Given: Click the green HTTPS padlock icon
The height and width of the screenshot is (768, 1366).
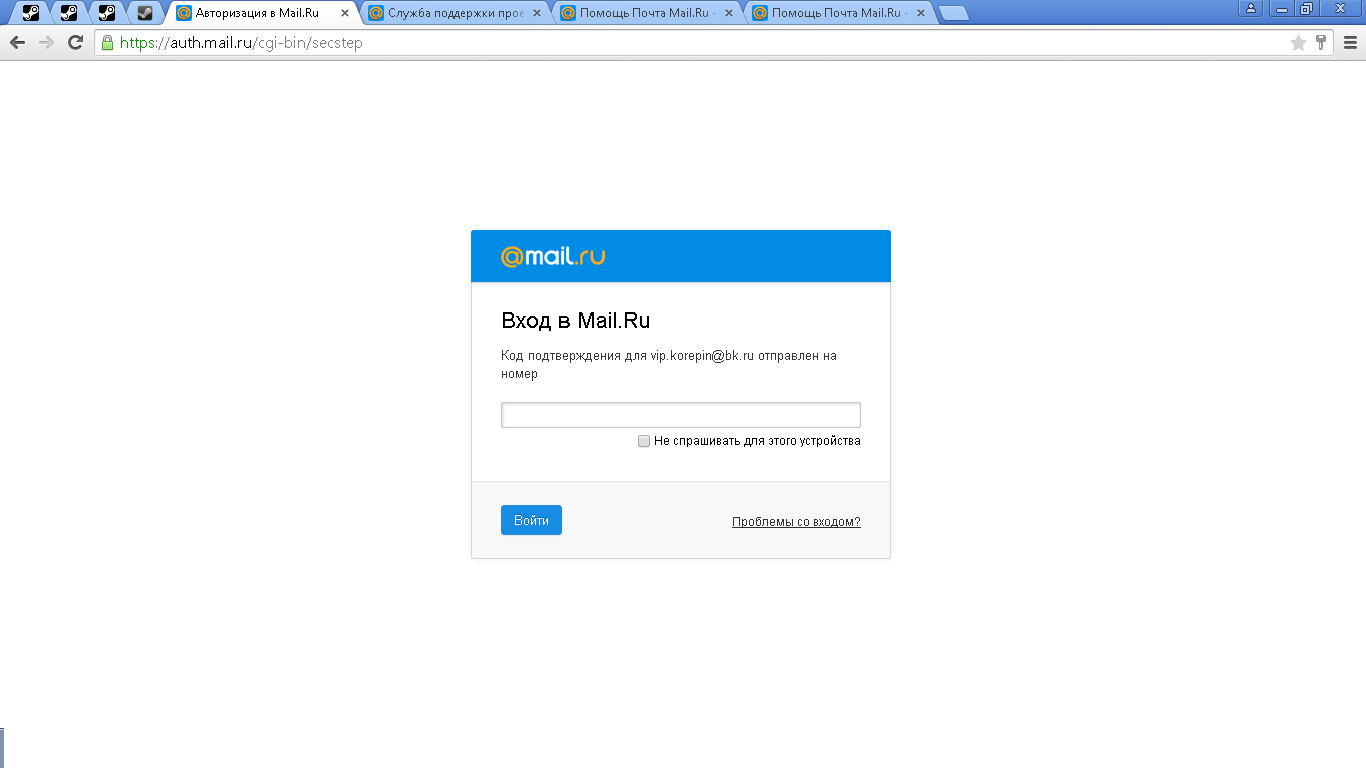Looking at the screenshot, I should 107,42.
